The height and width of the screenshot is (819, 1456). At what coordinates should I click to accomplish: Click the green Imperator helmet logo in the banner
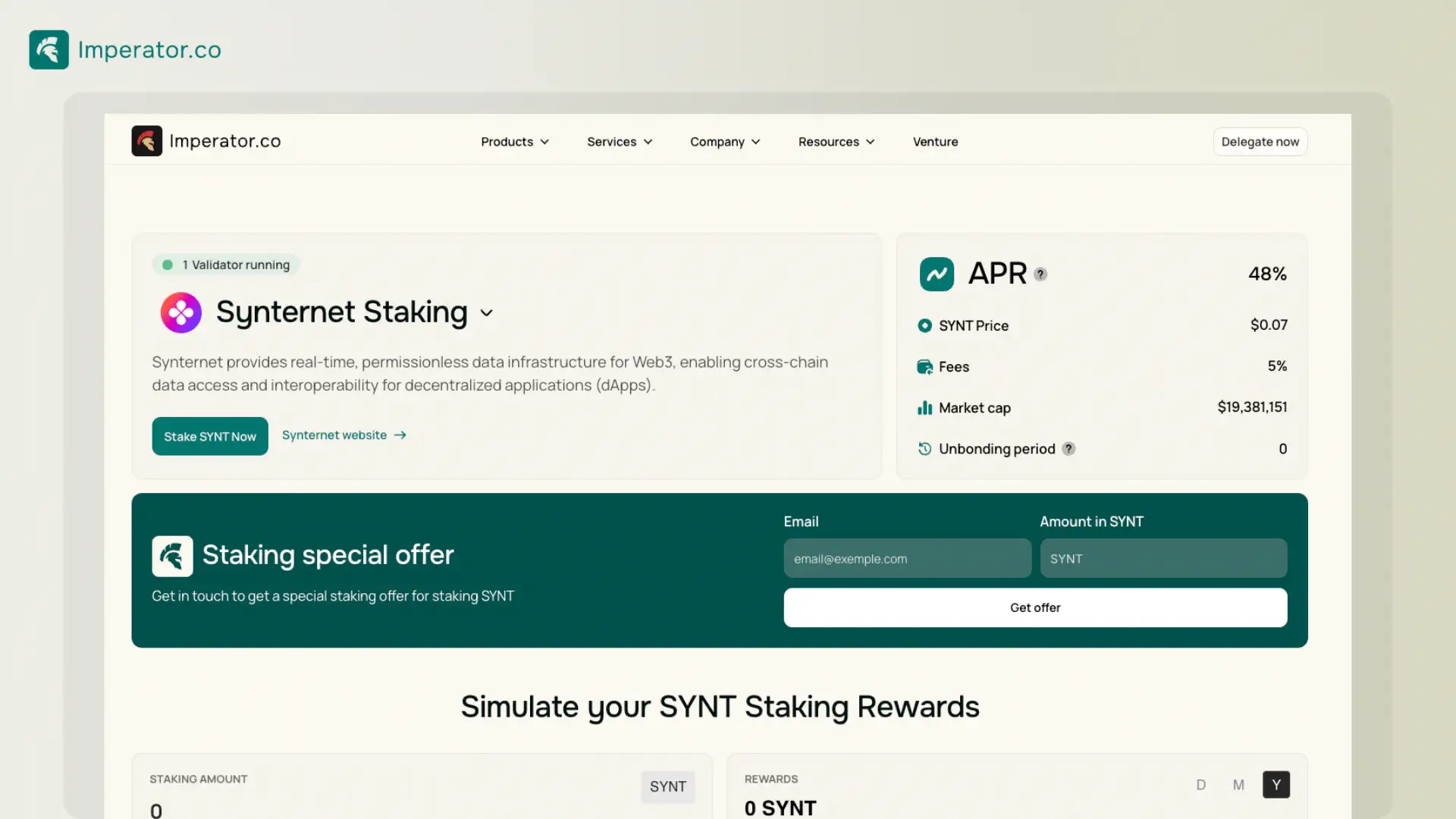49,49
